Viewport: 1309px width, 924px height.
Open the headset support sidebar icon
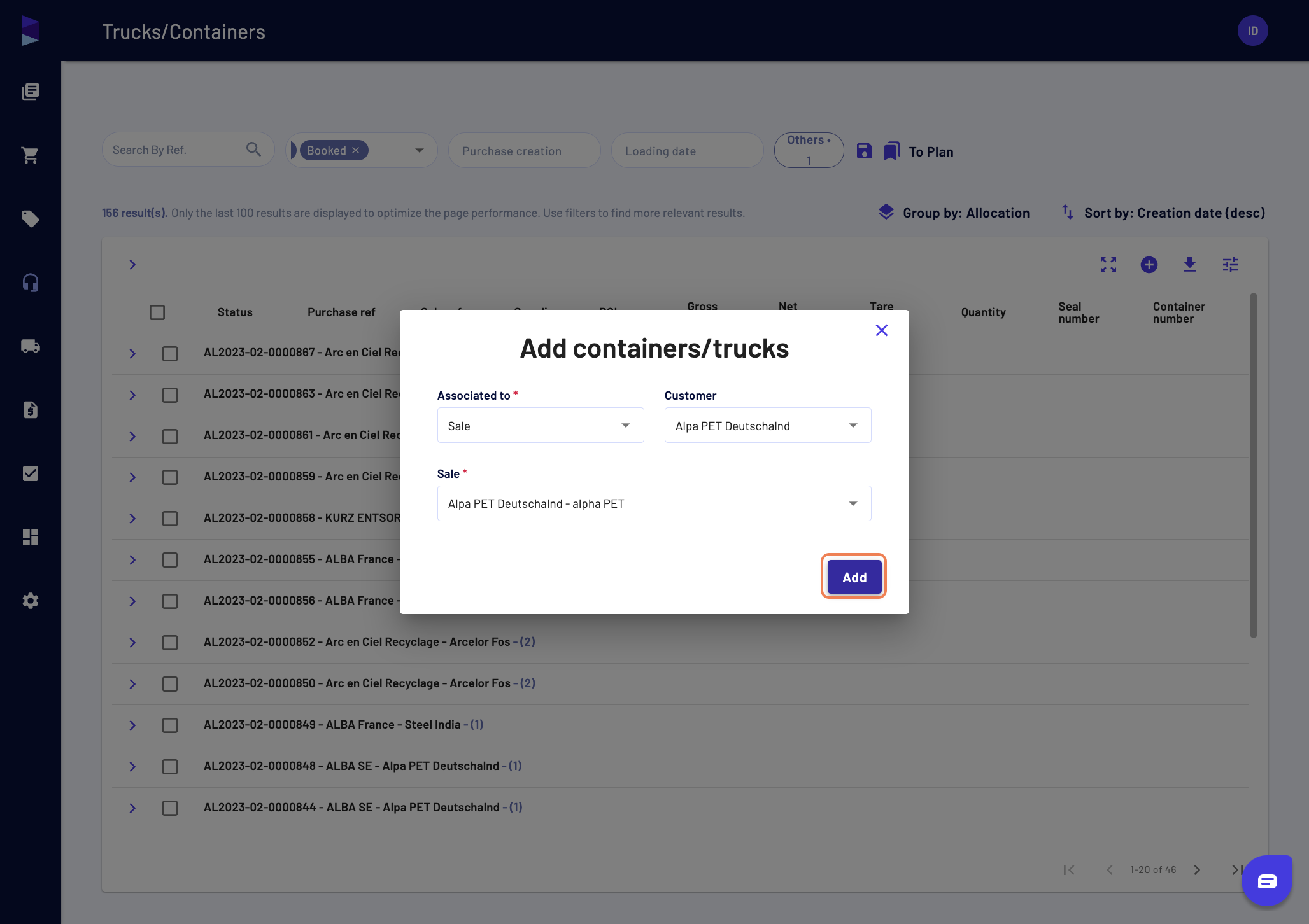31,283
